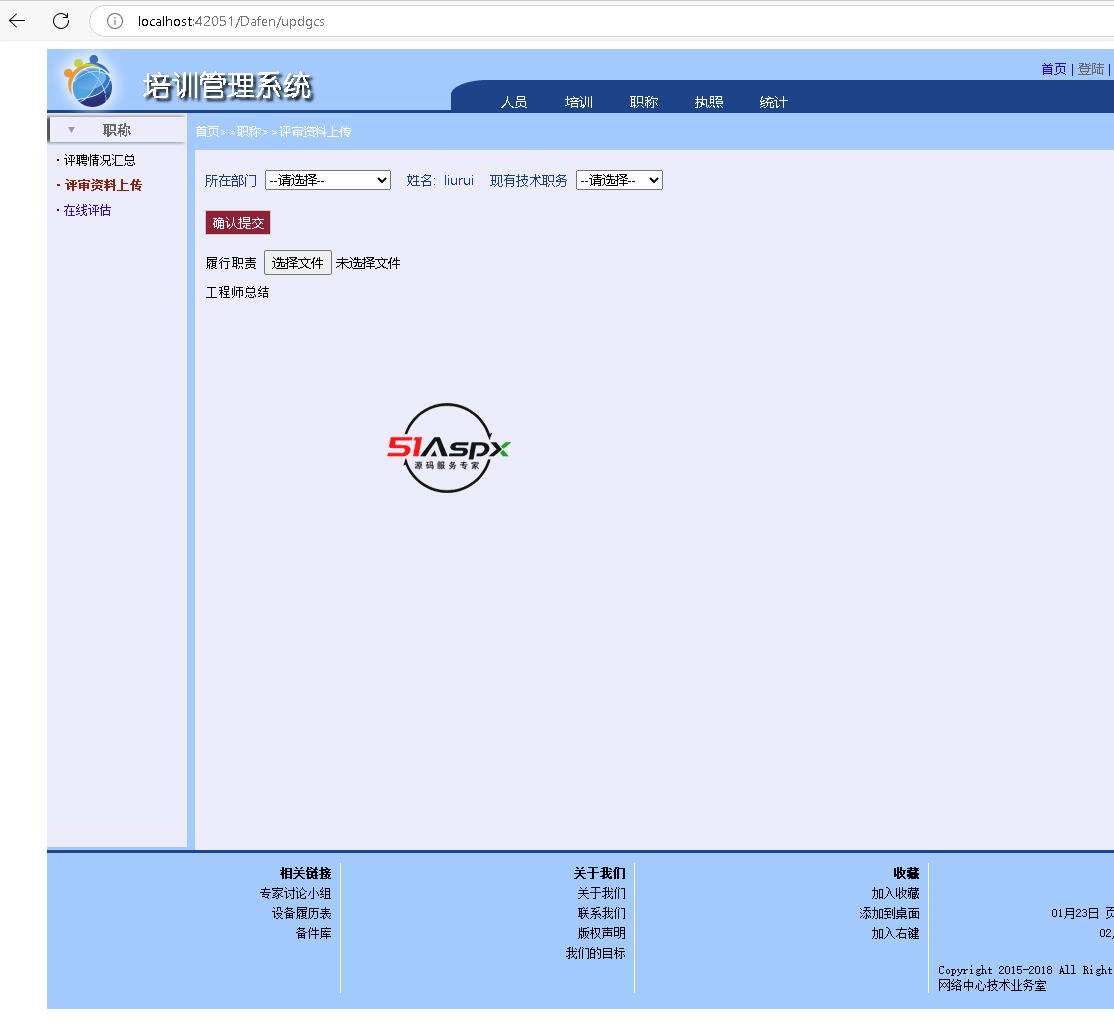
Task: Open 在线评估 in the sidebar
Action: pos(87,210)
